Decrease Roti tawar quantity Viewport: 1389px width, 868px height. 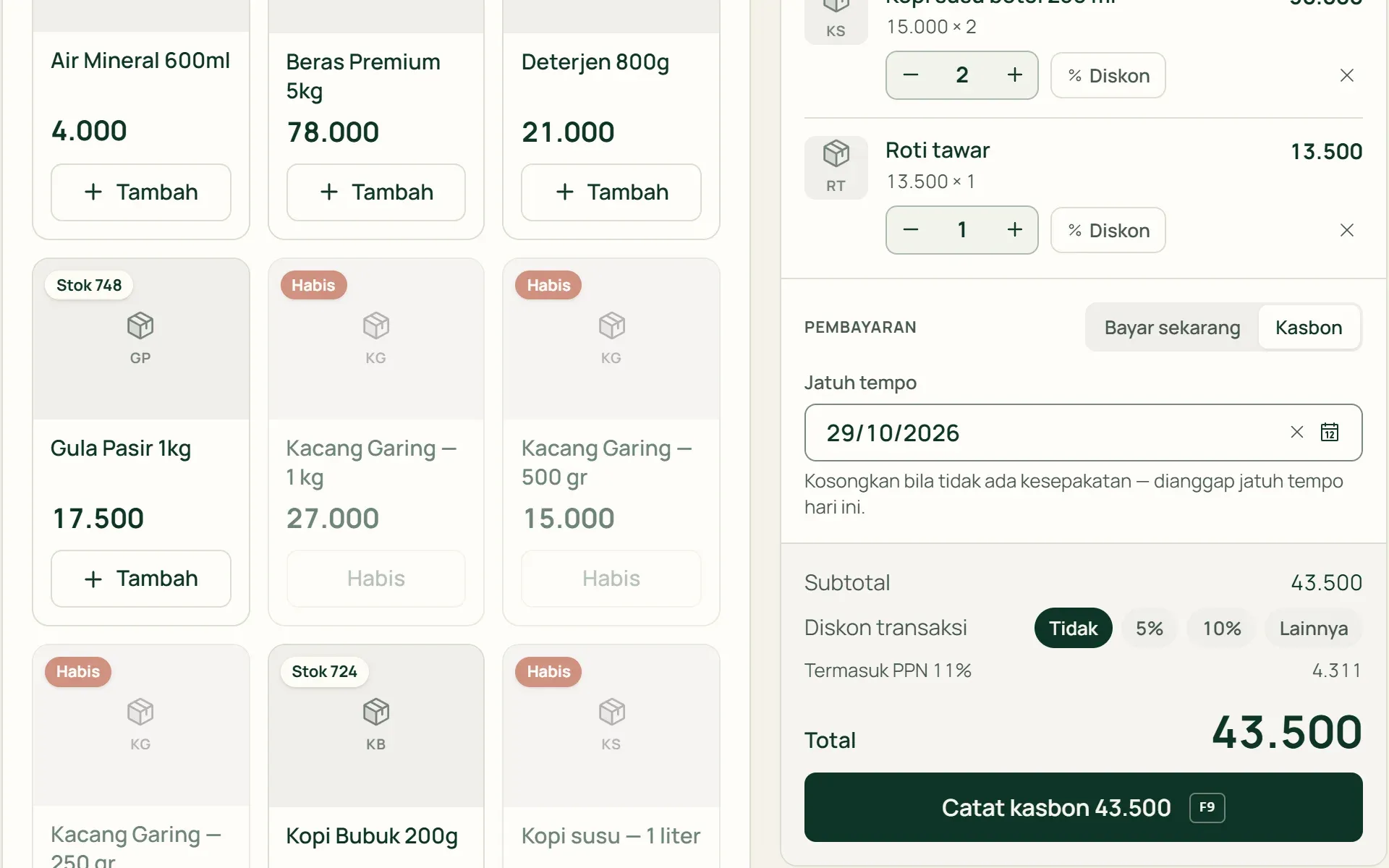(x=911, y=230)
